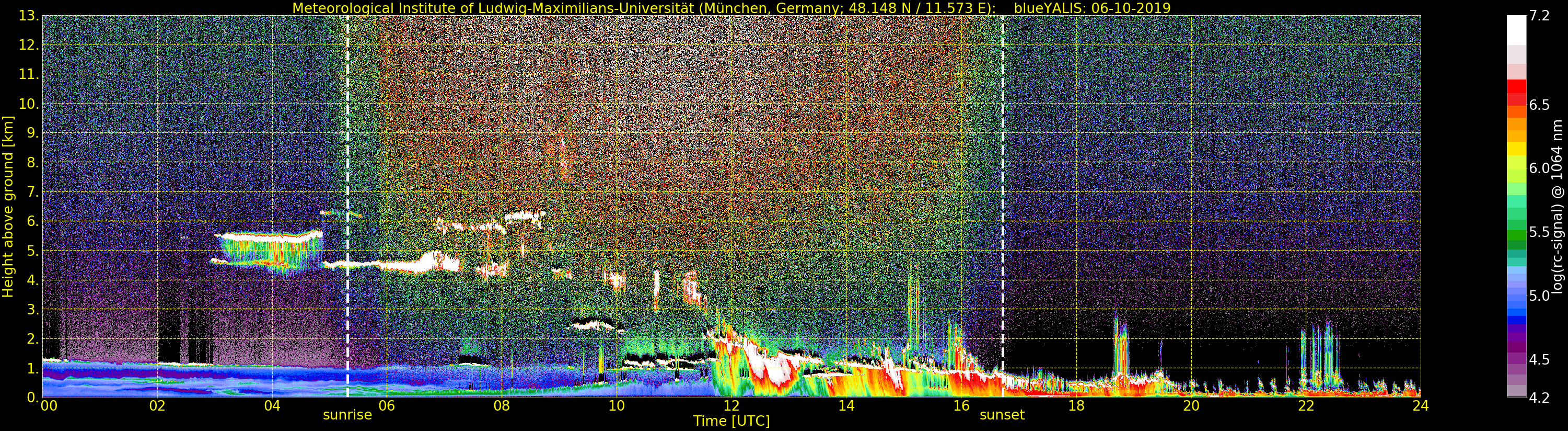Image resolution: width=1568 pixels, height=431 pixels.
Task: Click the '7.2' colorbar maximum label
Action: 1539,16
